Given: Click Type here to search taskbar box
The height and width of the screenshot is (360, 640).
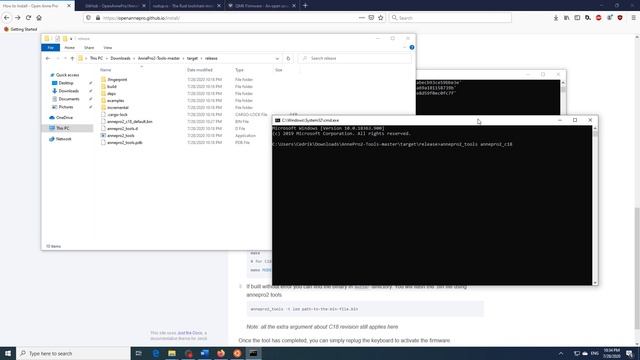Looking at the screenshot, I should click(x=73, y=353).
